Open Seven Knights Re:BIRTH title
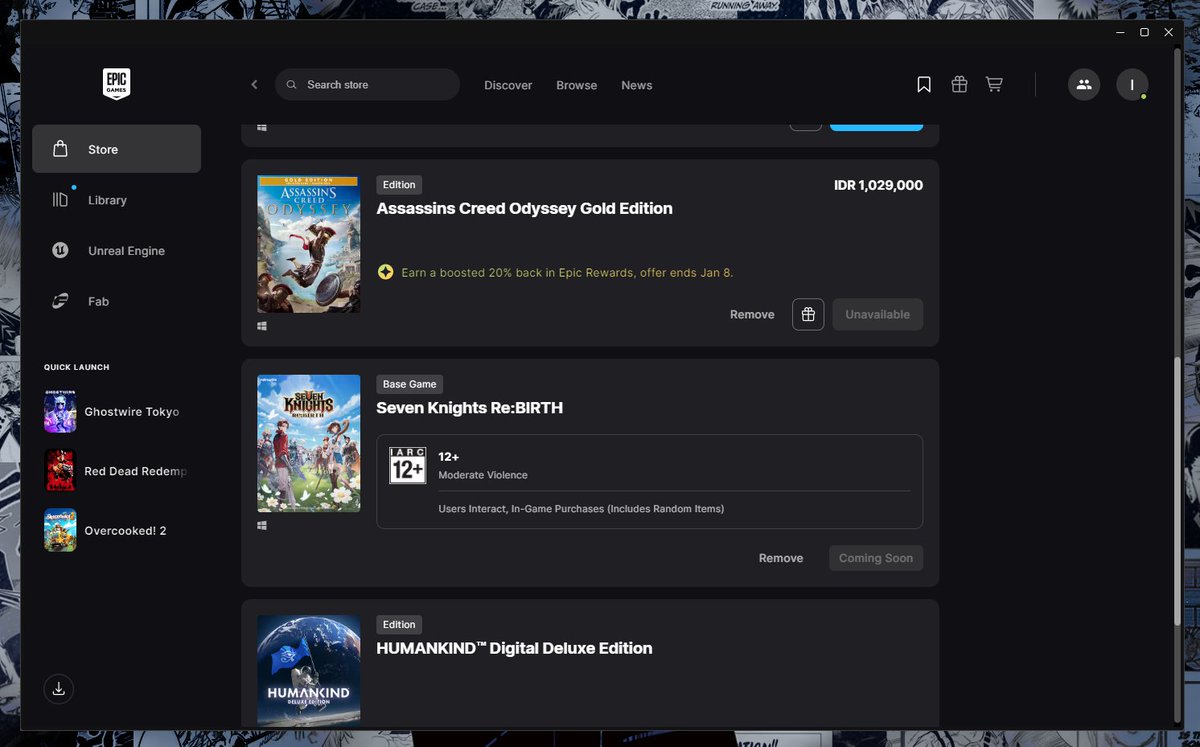 coord(469,407)
